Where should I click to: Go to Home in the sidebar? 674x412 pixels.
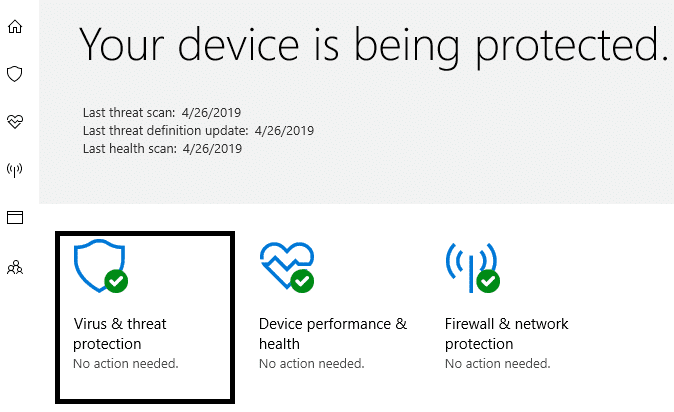15,26
